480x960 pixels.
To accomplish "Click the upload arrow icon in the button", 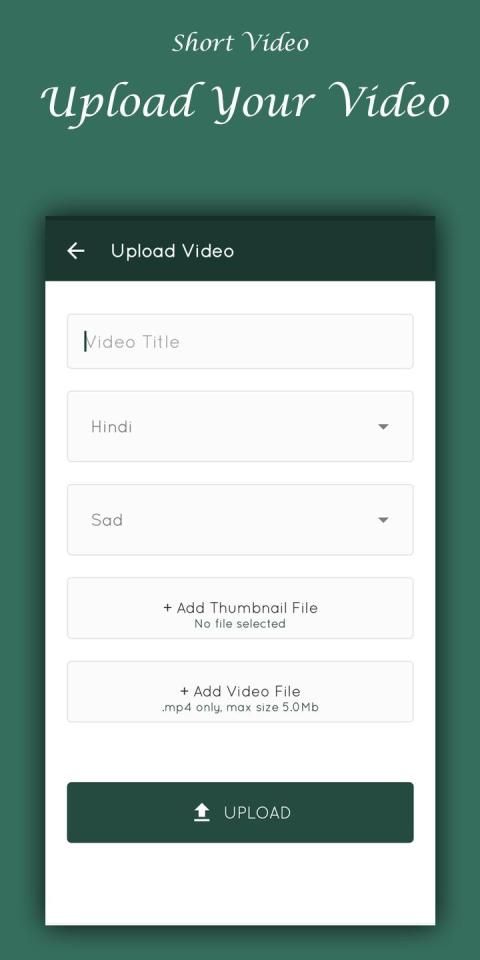I will [x=201, y=812].
